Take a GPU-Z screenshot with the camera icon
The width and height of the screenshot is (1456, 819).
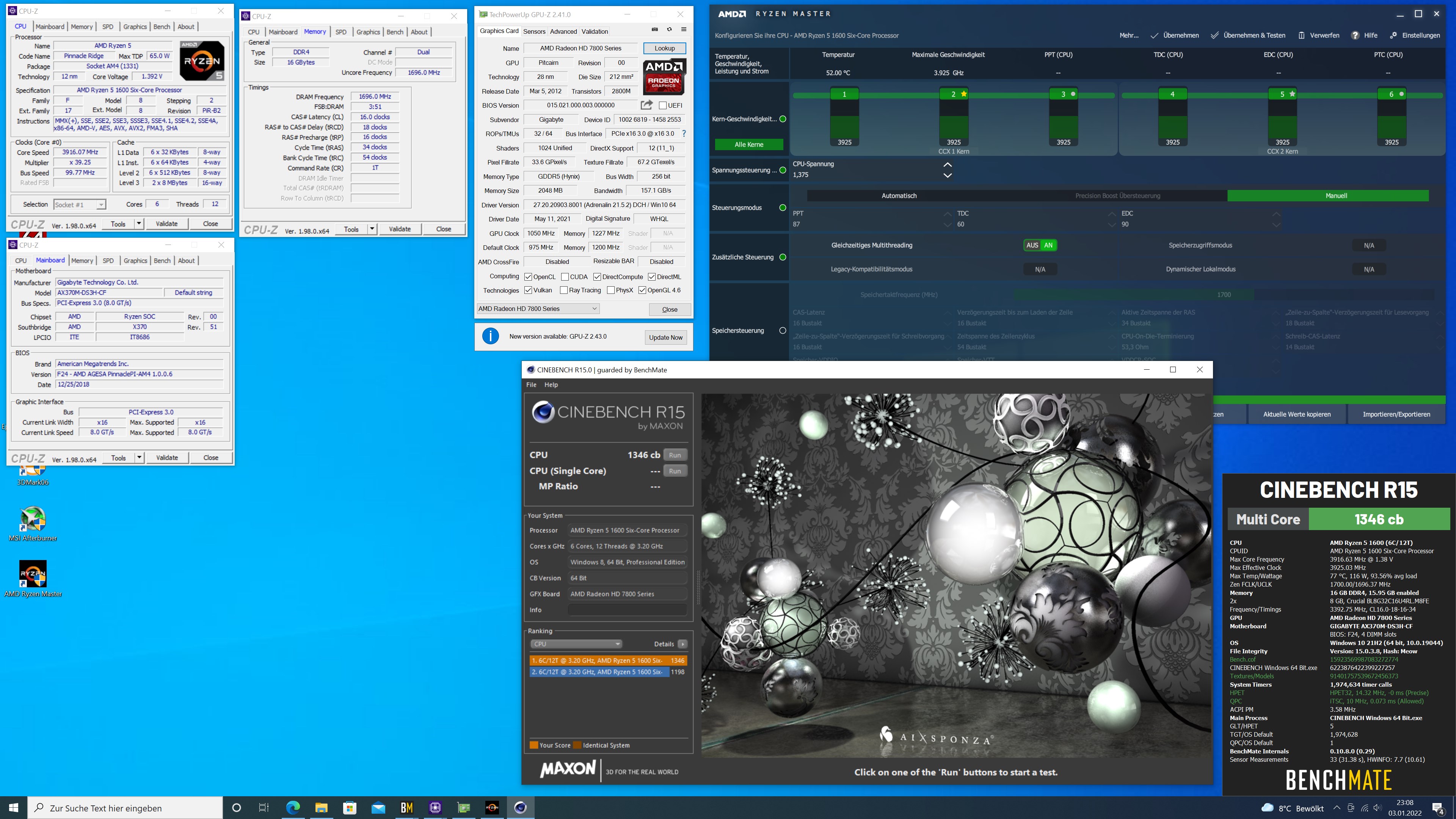coord(654,30)
